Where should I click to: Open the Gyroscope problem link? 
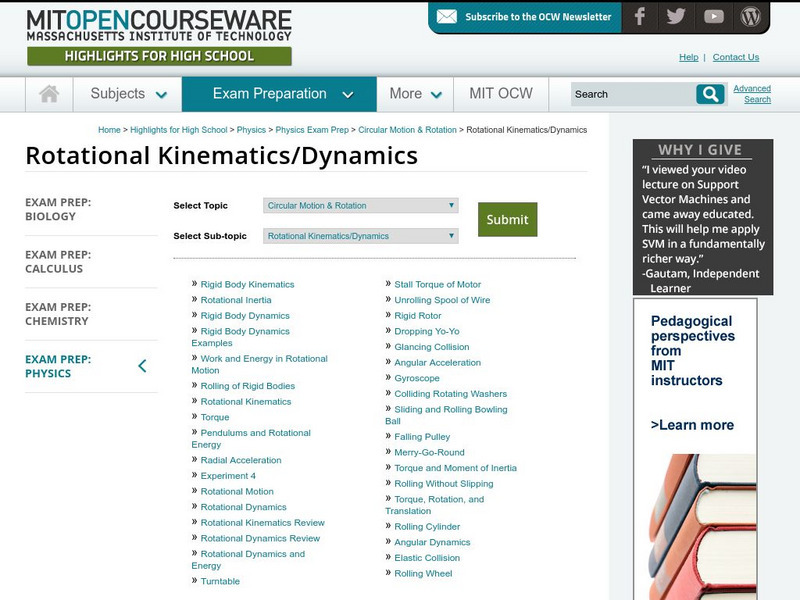[x=417, y=378]
